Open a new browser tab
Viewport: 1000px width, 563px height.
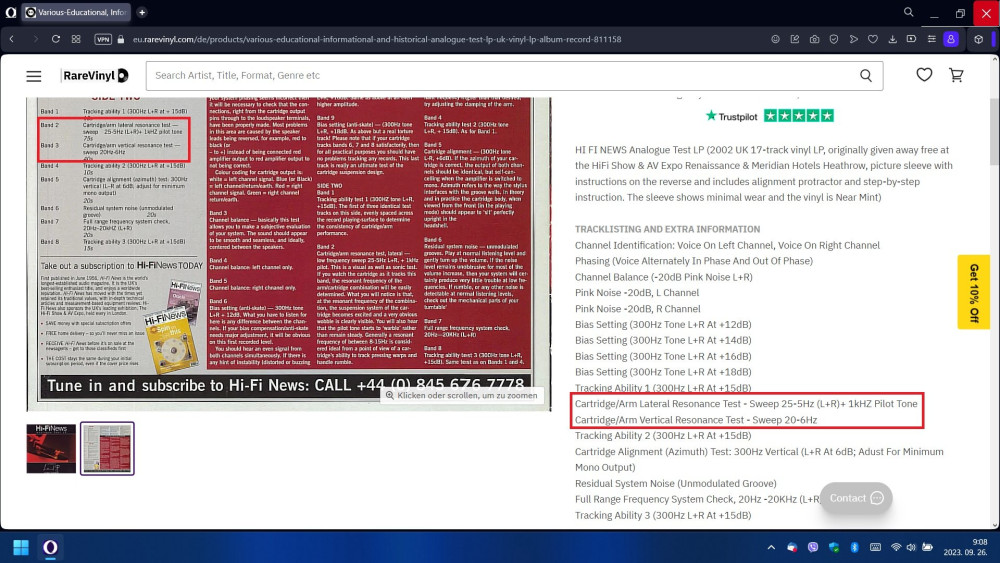(x=142, y=12)
